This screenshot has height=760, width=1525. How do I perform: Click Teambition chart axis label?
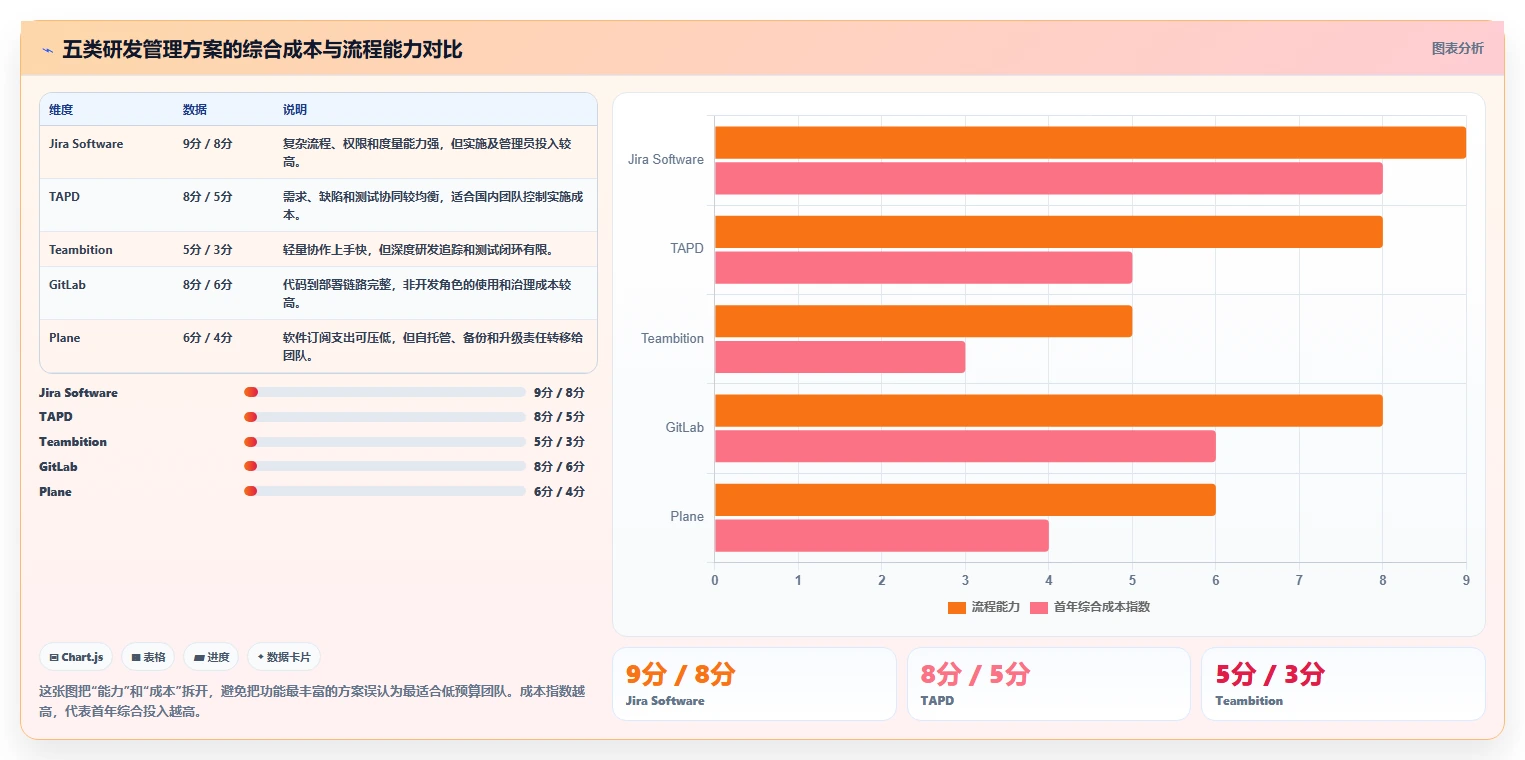(x=672, y=339)
